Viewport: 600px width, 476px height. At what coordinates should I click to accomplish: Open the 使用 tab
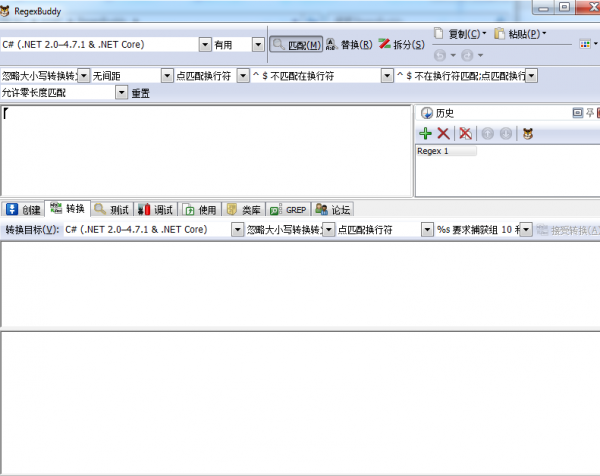200,210
